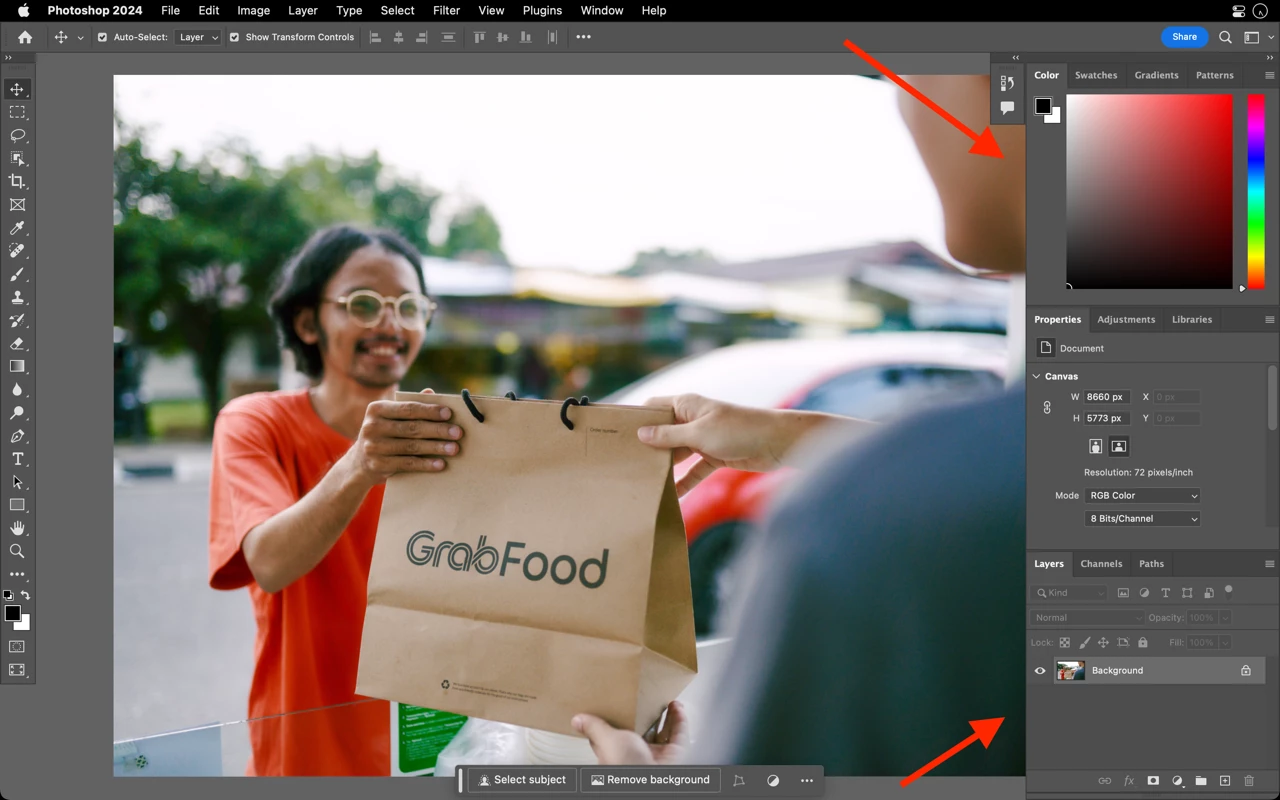Open the 8 Bits/Channel dropdown

click(x=1142, y=519)
